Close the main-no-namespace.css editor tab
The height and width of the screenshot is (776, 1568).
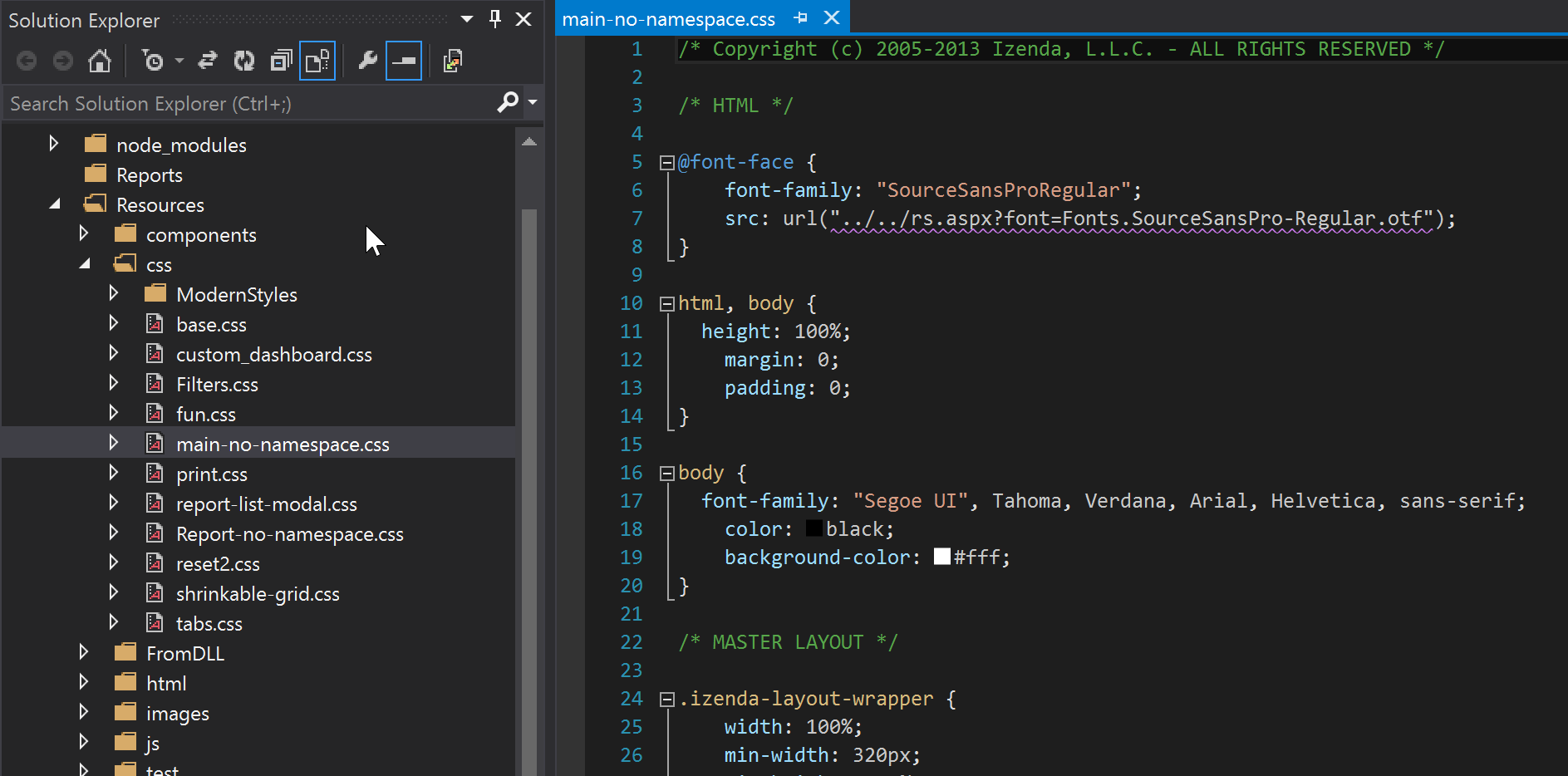pyautogui.click(x=831, y=17)
